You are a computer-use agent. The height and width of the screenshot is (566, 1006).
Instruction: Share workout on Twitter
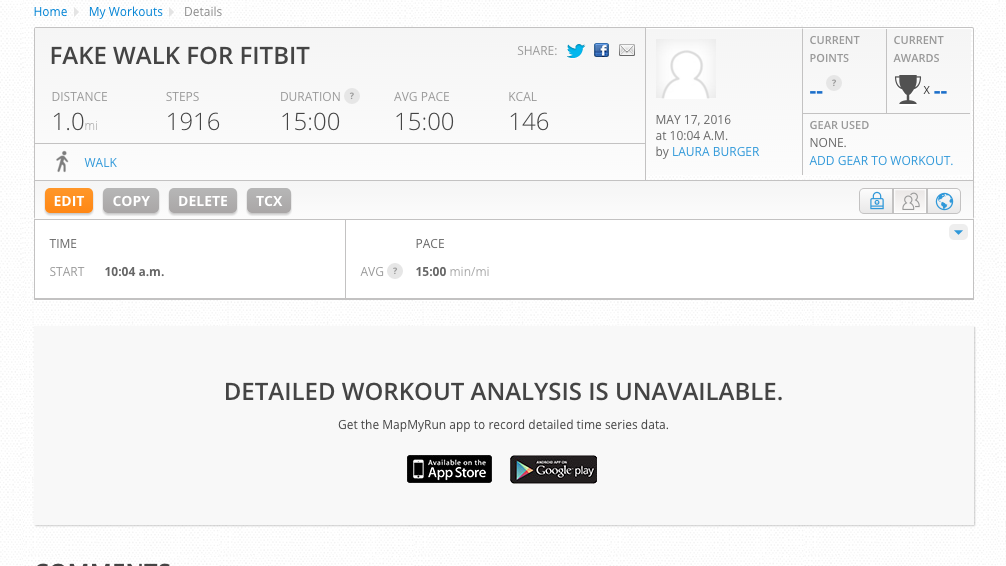coord(575,51)
